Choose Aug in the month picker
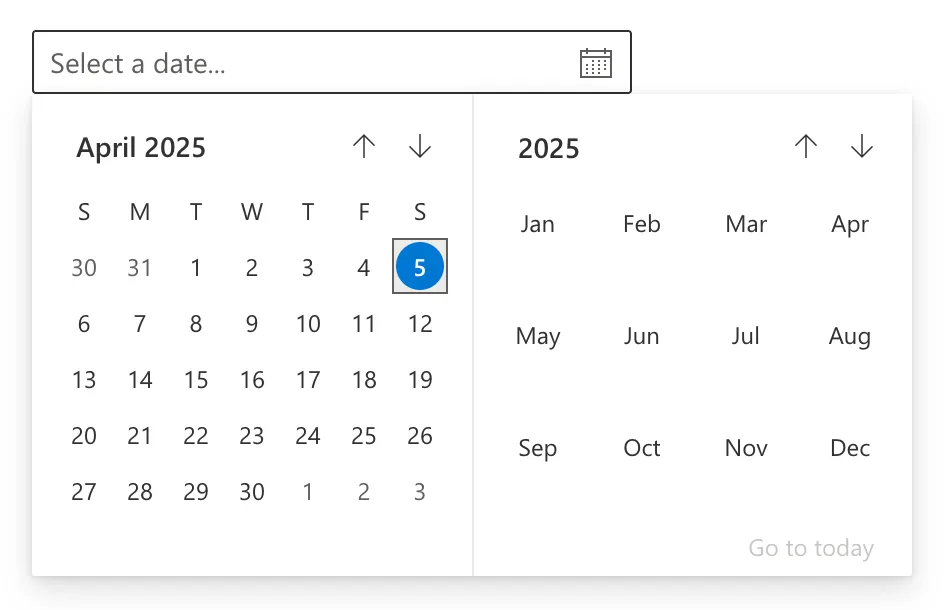Screen dimensions: 946x610 tap(850, 336)
